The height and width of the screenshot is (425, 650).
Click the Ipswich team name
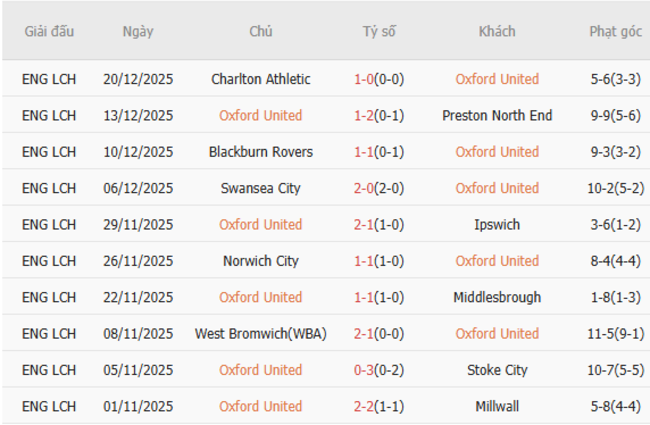tap(497, 225)
